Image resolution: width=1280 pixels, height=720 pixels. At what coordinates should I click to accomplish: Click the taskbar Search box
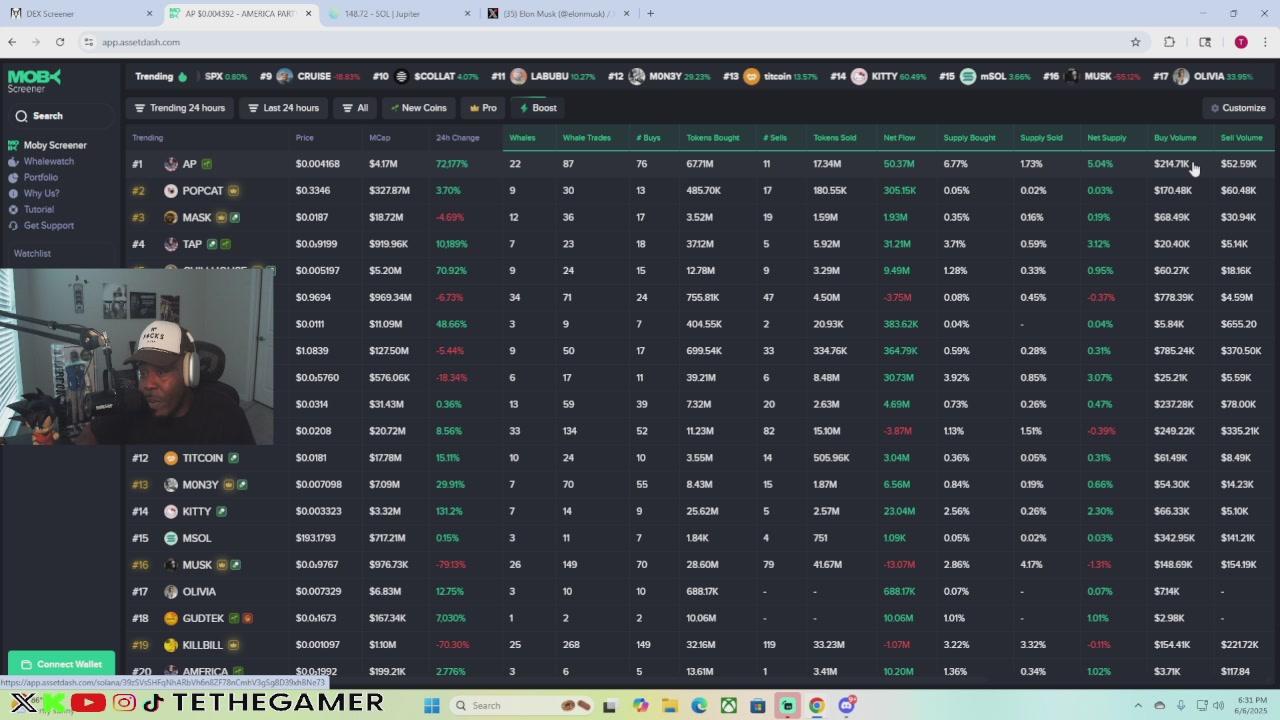[x=523, y=706]
